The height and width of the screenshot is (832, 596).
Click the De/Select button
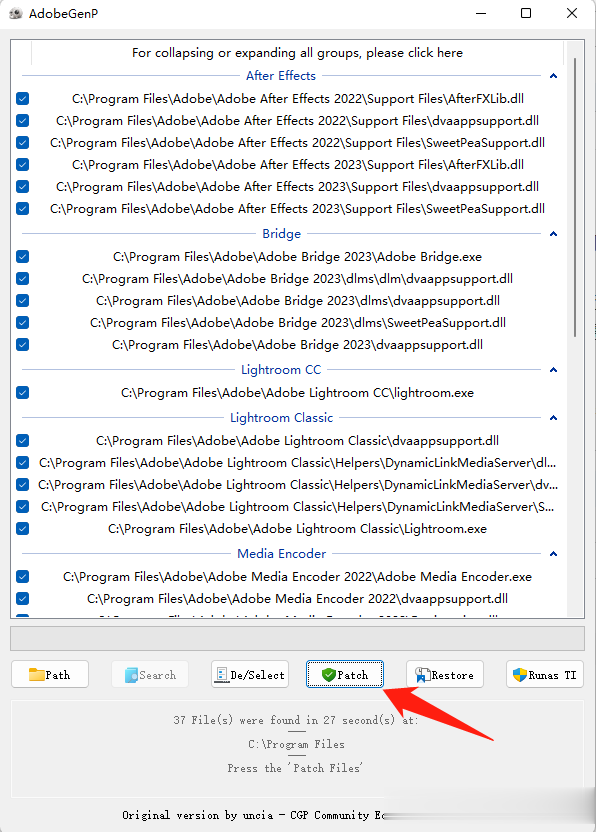(x=250, y=674)
